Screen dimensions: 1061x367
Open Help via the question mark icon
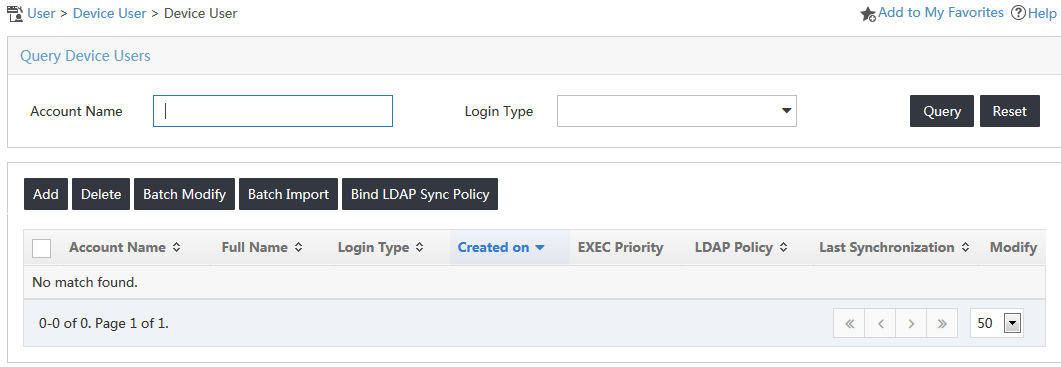[1018, 13]
